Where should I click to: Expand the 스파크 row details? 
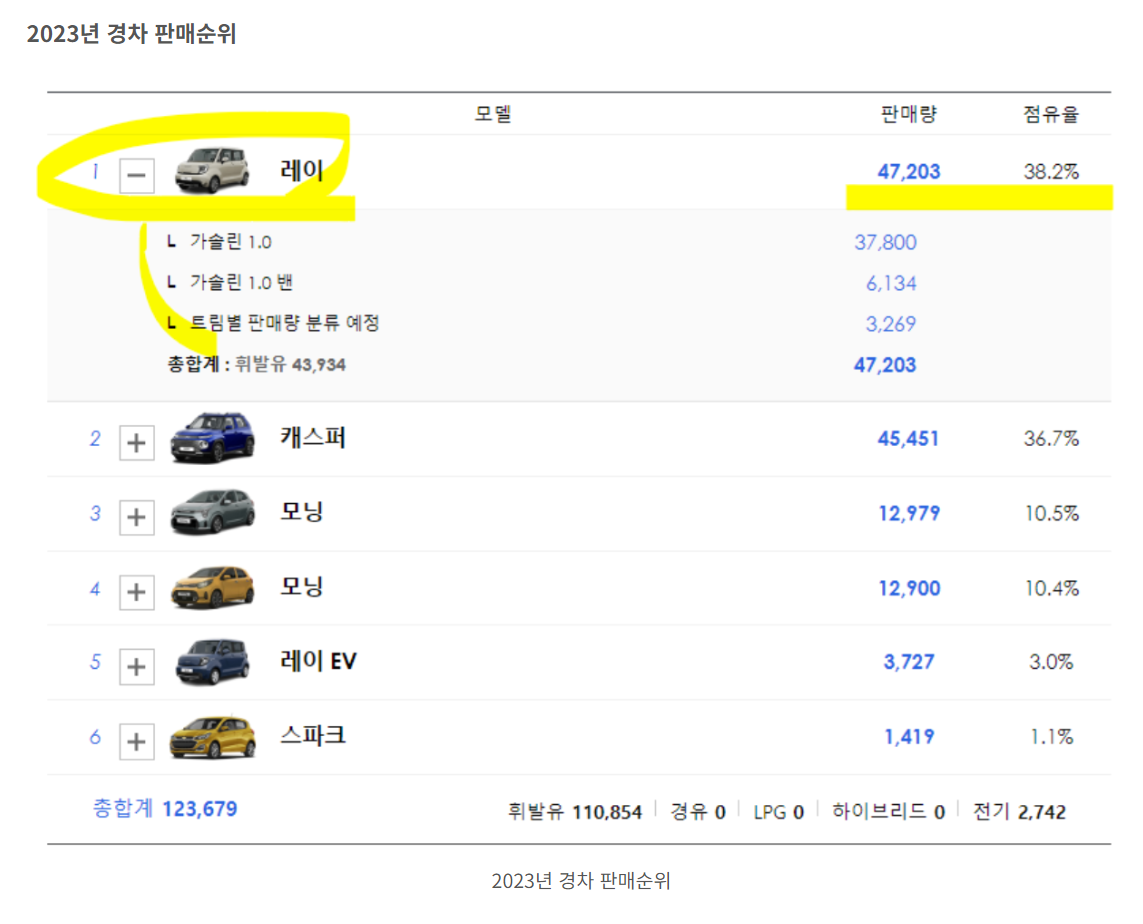point(136,742)
